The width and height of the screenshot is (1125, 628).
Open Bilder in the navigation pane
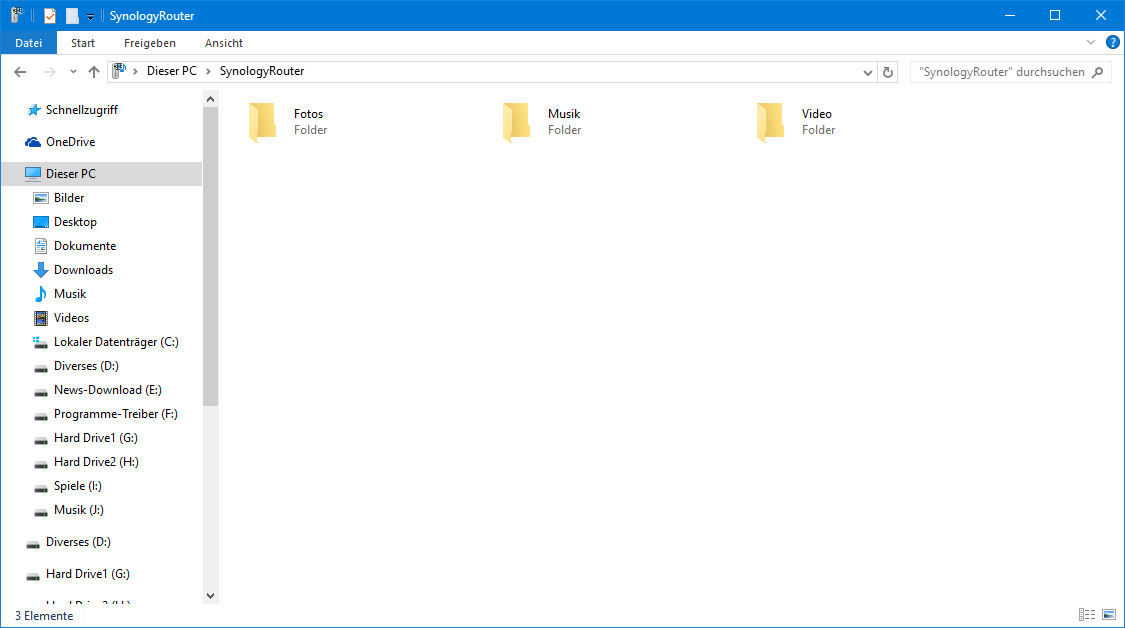69,197
